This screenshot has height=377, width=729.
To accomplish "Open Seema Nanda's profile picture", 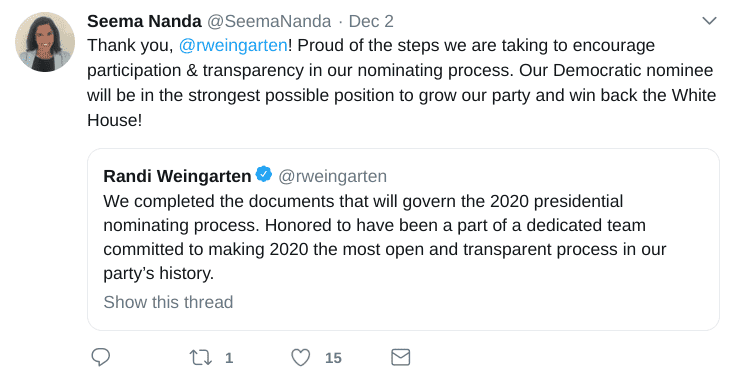I will point(45,42).
